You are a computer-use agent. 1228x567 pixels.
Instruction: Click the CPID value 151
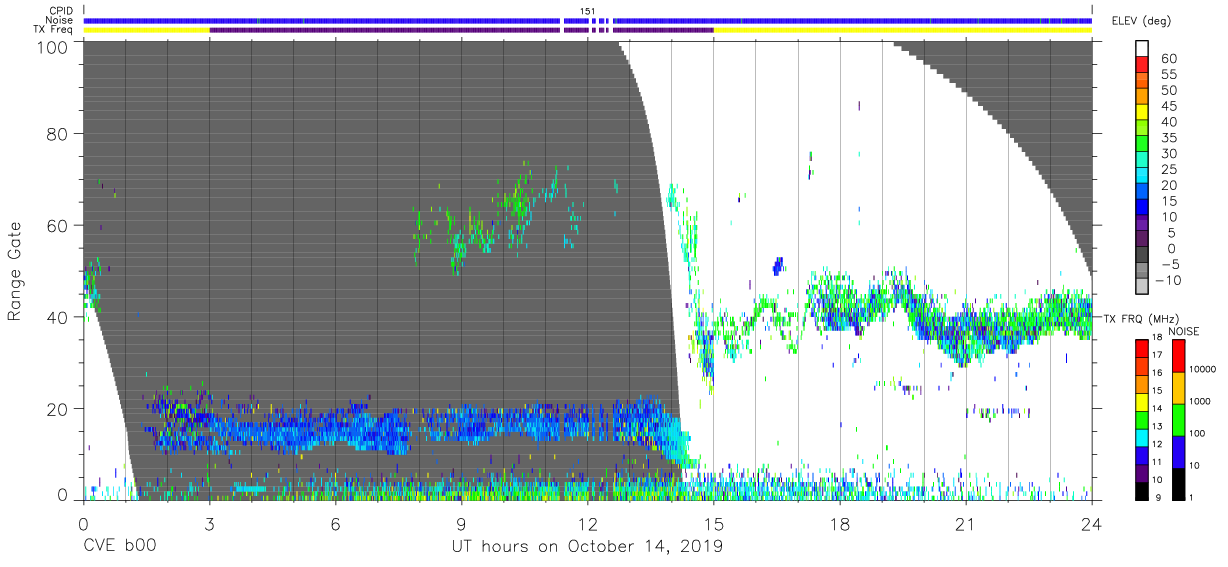point(588,11)
